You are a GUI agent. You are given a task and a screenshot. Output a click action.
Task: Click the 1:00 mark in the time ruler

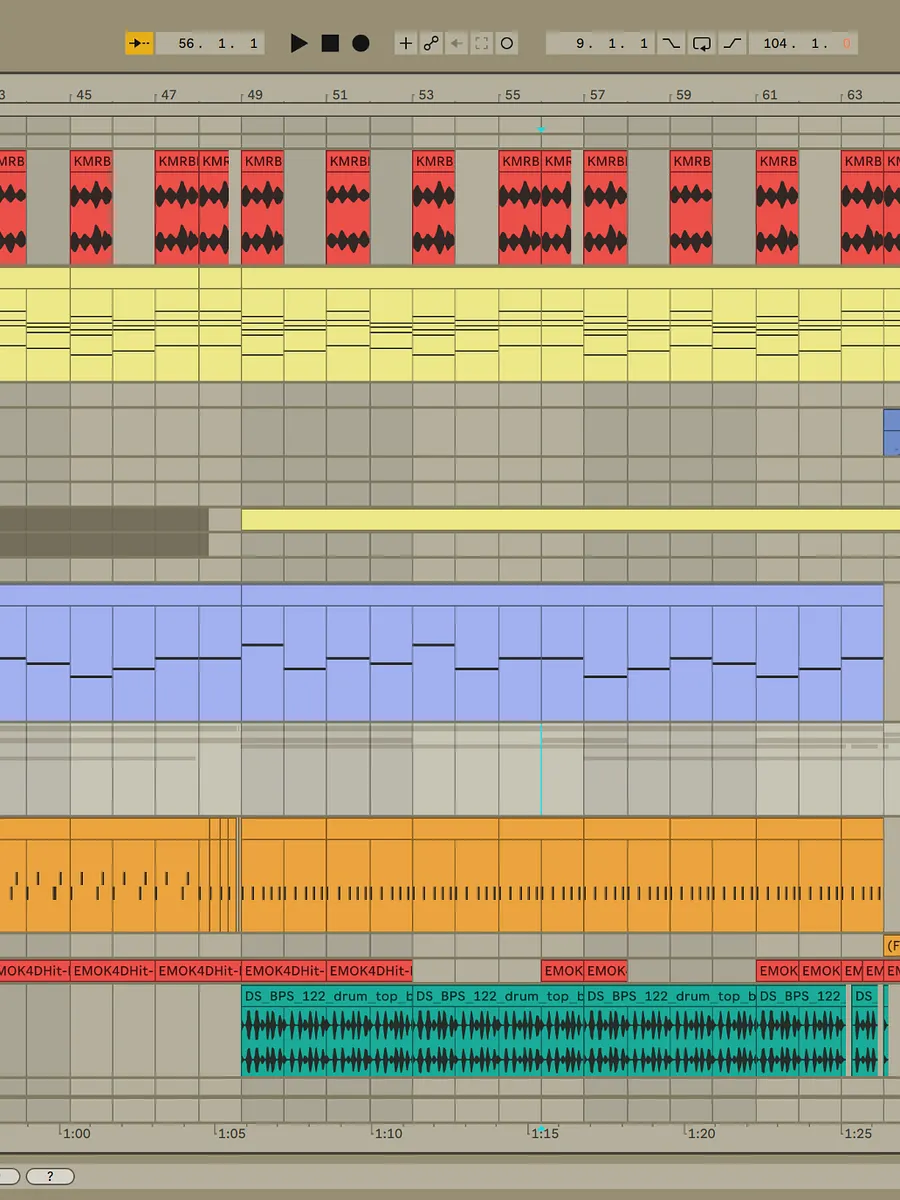point(76,1133)
